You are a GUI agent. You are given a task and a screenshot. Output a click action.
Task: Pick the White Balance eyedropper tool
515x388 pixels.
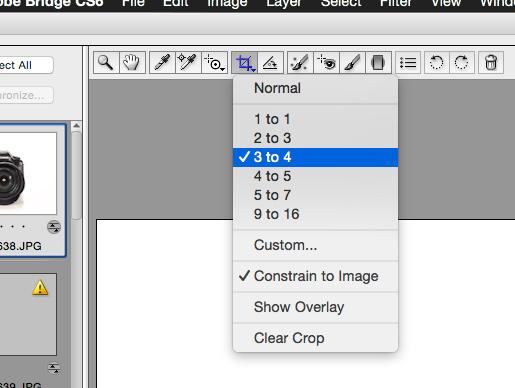pyautogui.click(x=162, y=62)
